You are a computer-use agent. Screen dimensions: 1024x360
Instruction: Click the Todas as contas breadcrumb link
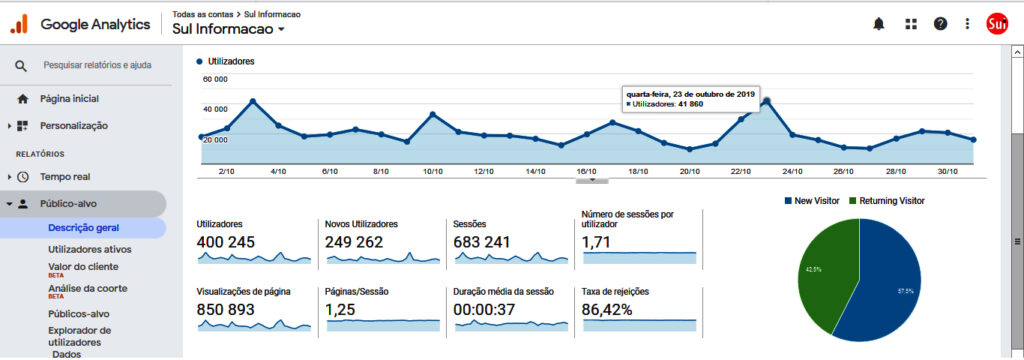click(203, 14)
